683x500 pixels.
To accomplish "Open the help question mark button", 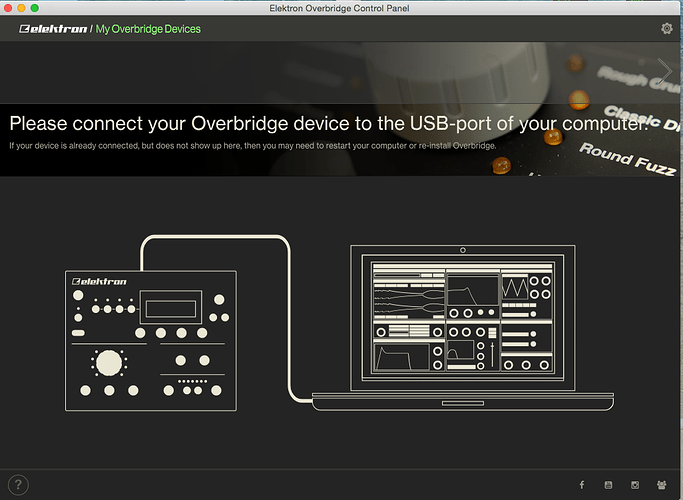I will pyautogui.click(x=18, y=485).
